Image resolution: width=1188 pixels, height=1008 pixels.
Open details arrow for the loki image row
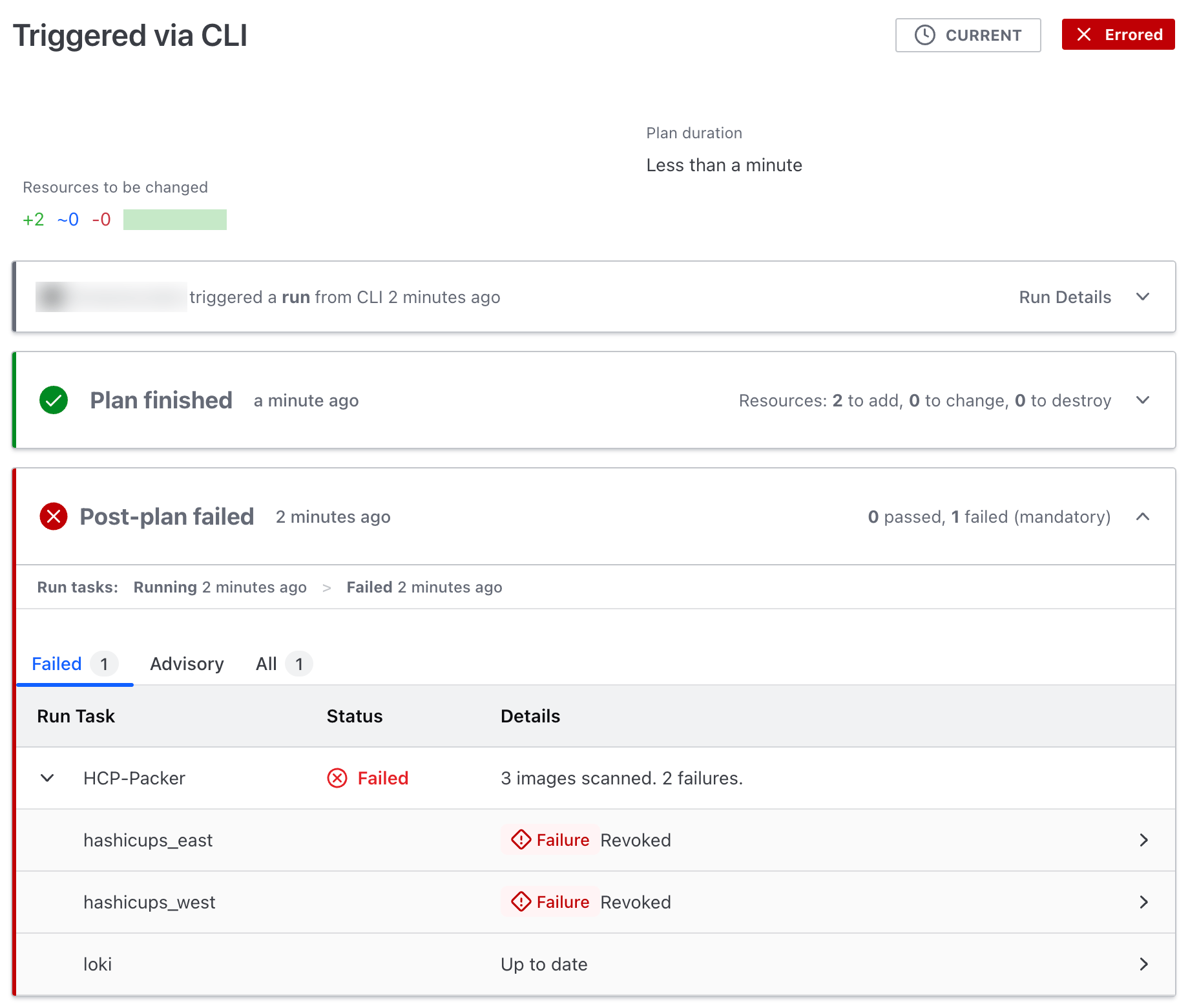point(1144,964)
